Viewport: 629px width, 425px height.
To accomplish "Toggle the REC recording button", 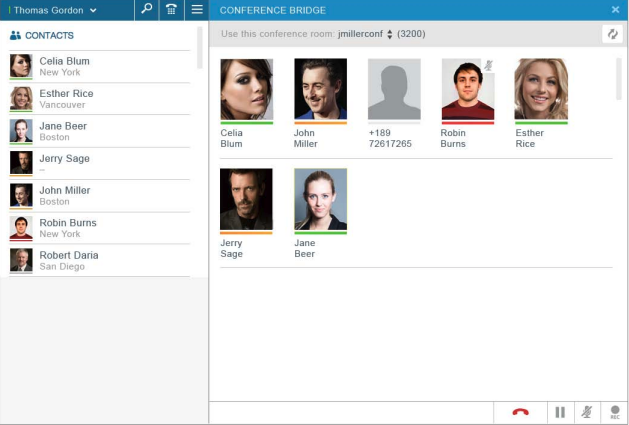I will click(615, 412).
